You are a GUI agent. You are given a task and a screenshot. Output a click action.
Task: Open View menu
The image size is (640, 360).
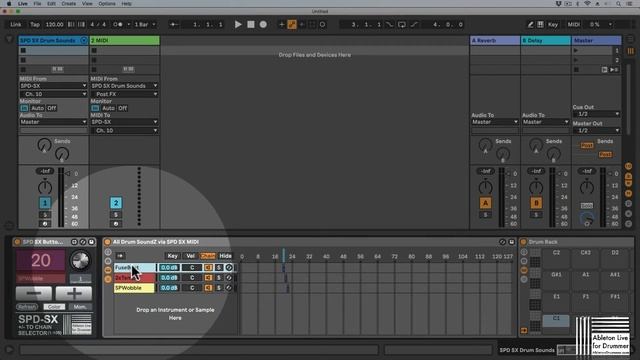(x=87, y=4)
